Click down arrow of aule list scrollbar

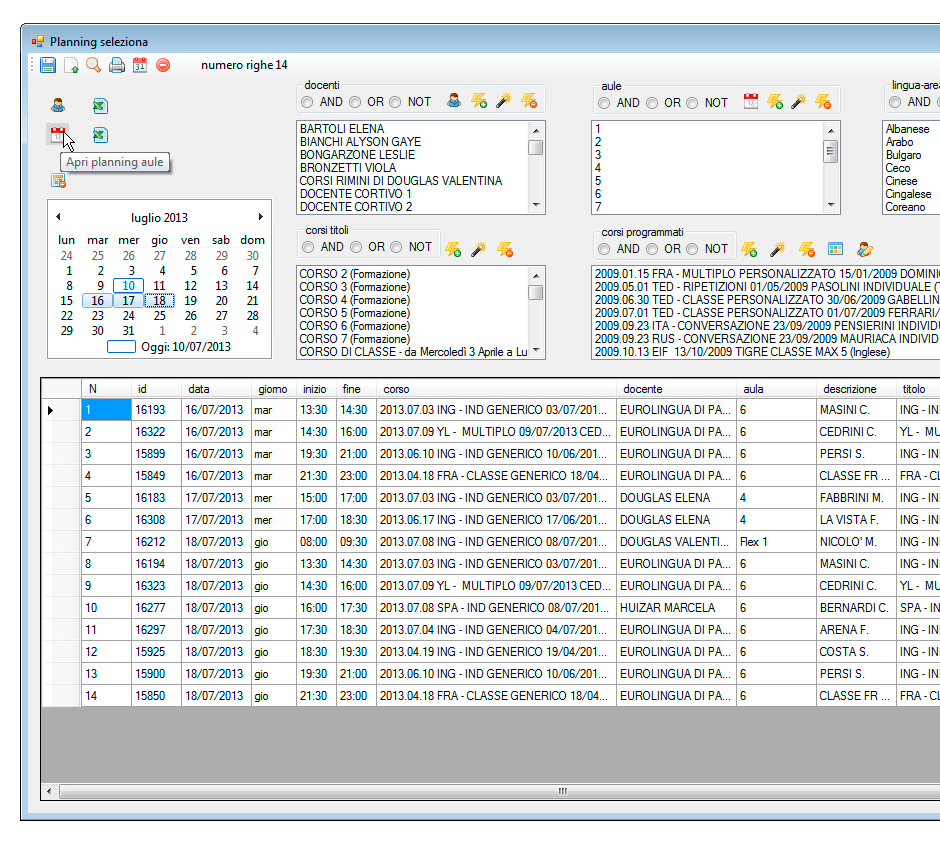831,205
